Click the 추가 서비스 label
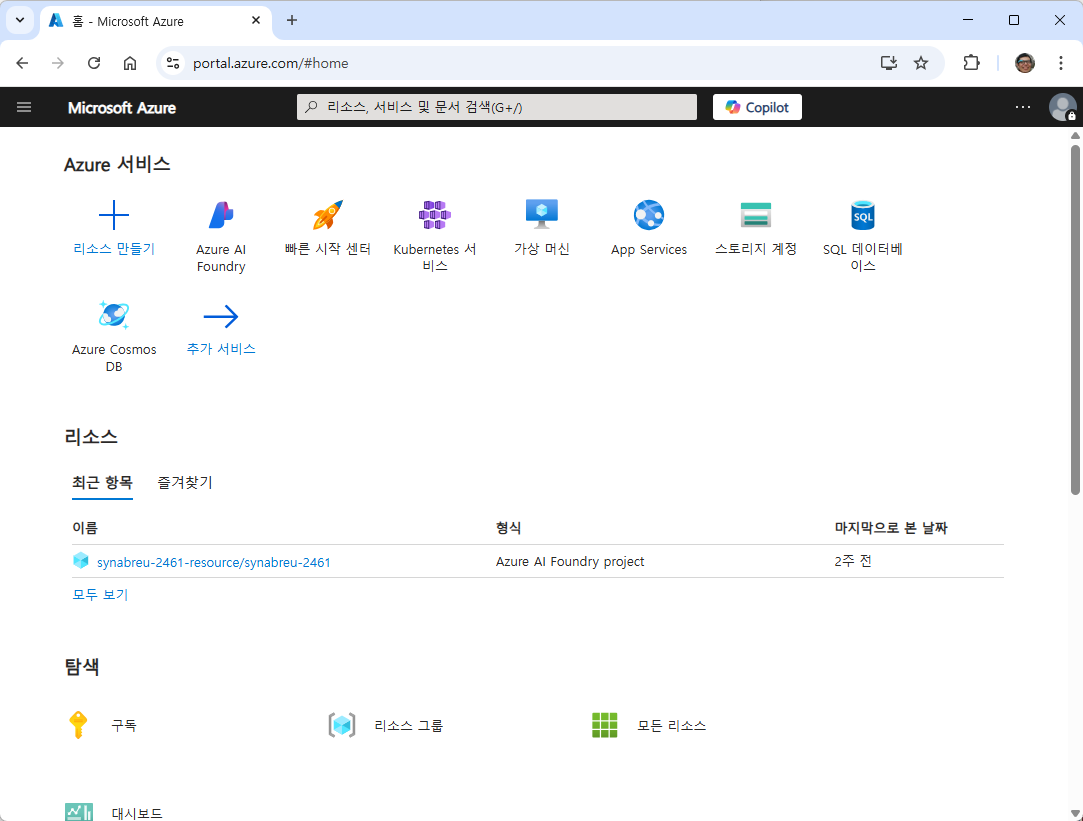This screenshot has width=1083, height=821. point(221,349)
